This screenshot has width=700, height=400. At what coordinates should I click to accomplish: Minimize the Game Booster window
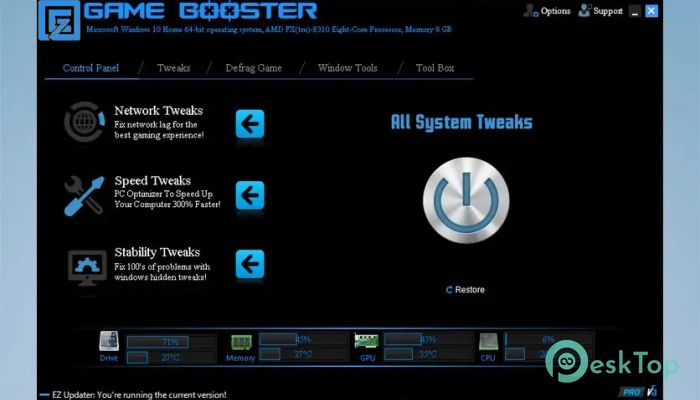point(635,11)
